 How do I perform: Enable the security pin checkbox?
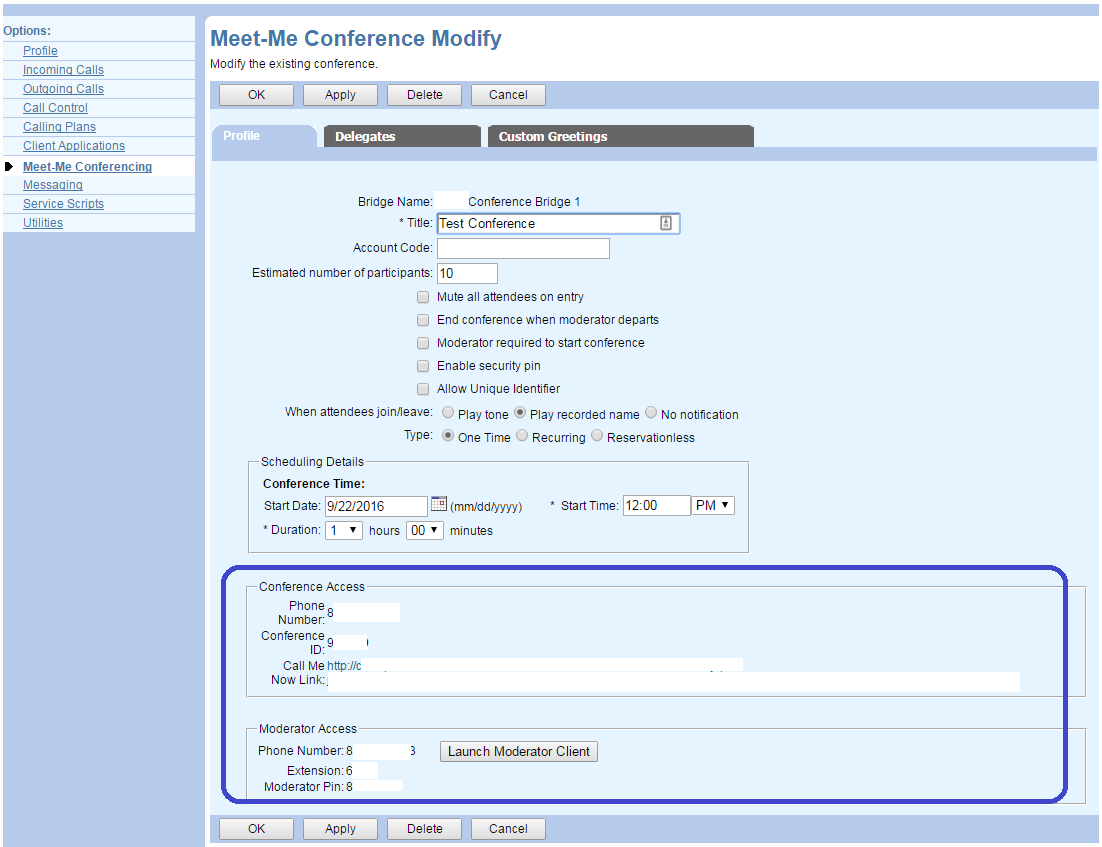pyautogui.click(x=423, y=366)
